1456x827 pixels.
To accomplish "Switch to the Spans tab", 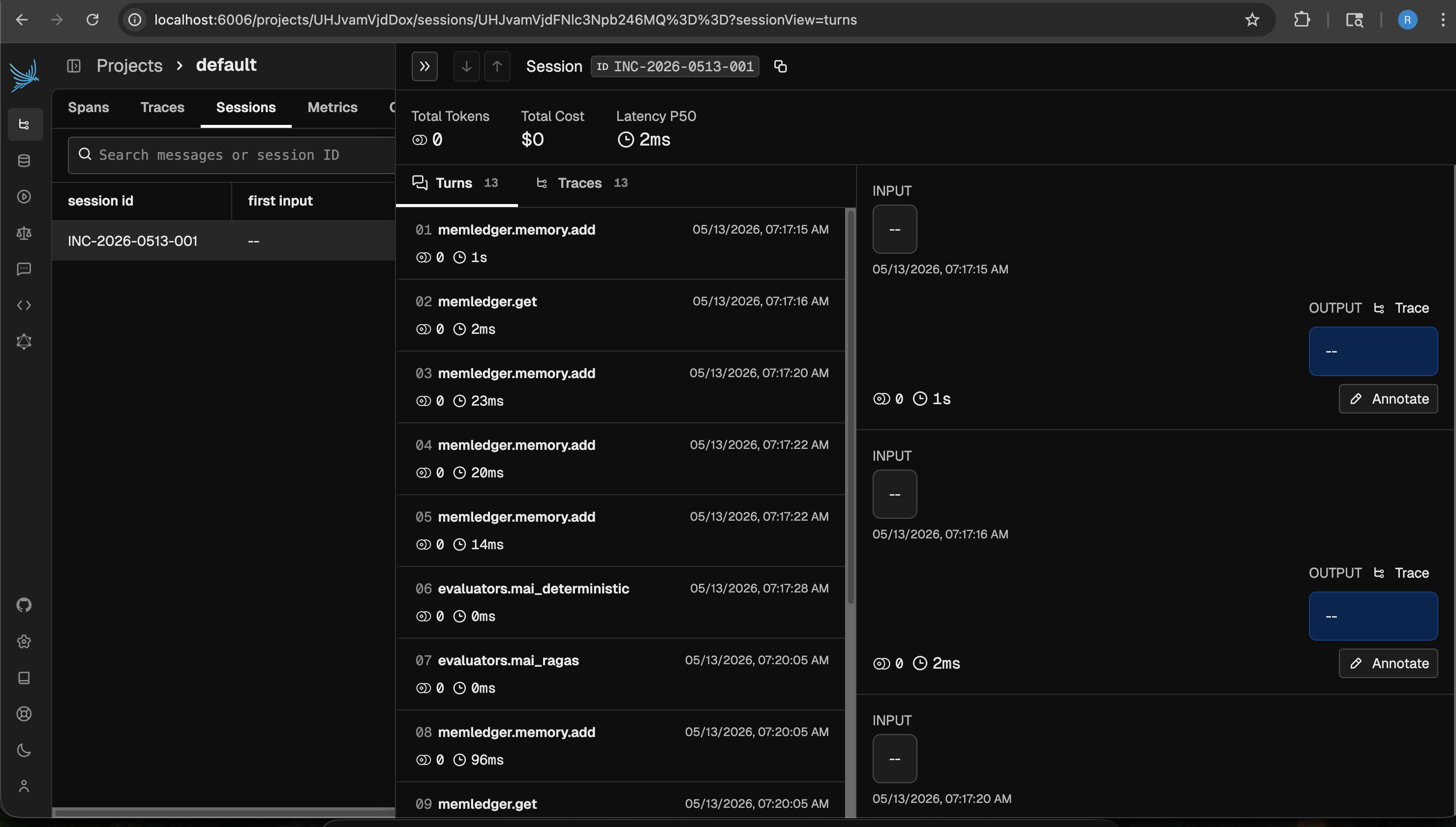I will coord(89,107).
